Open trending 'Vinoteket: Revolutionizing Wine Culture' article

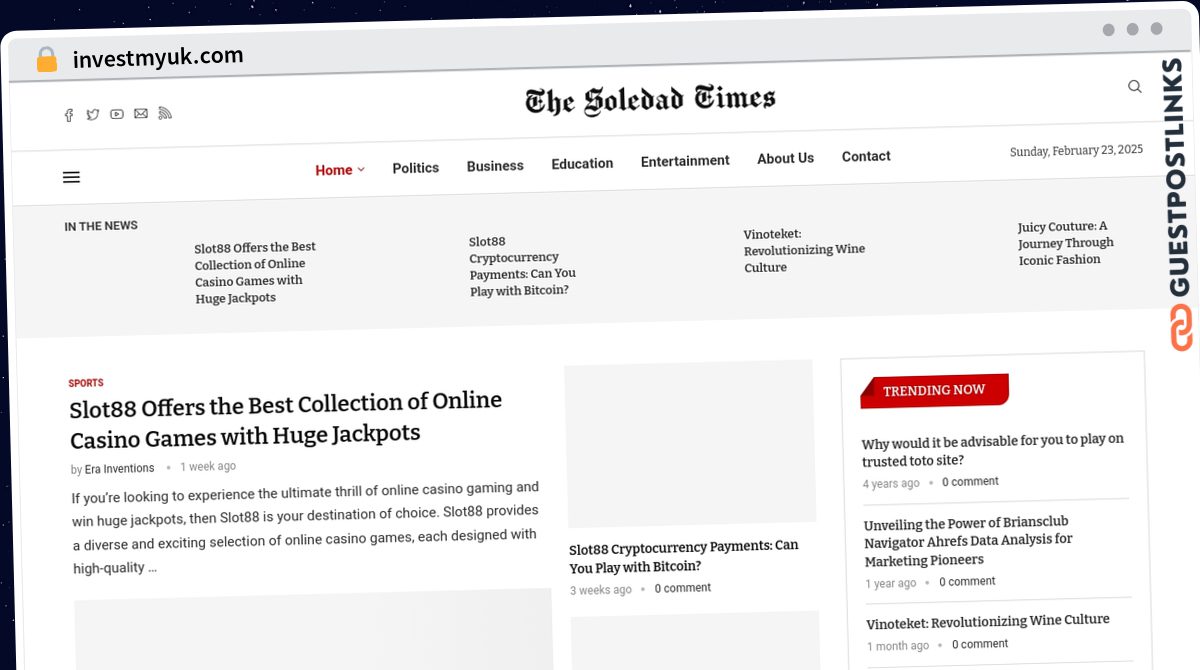coord(988,622)
